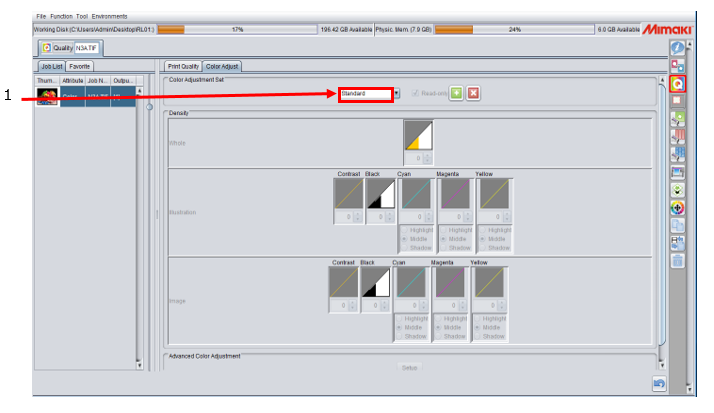
Task: Open the job information icon in sidebar
Action: point(677,48)
